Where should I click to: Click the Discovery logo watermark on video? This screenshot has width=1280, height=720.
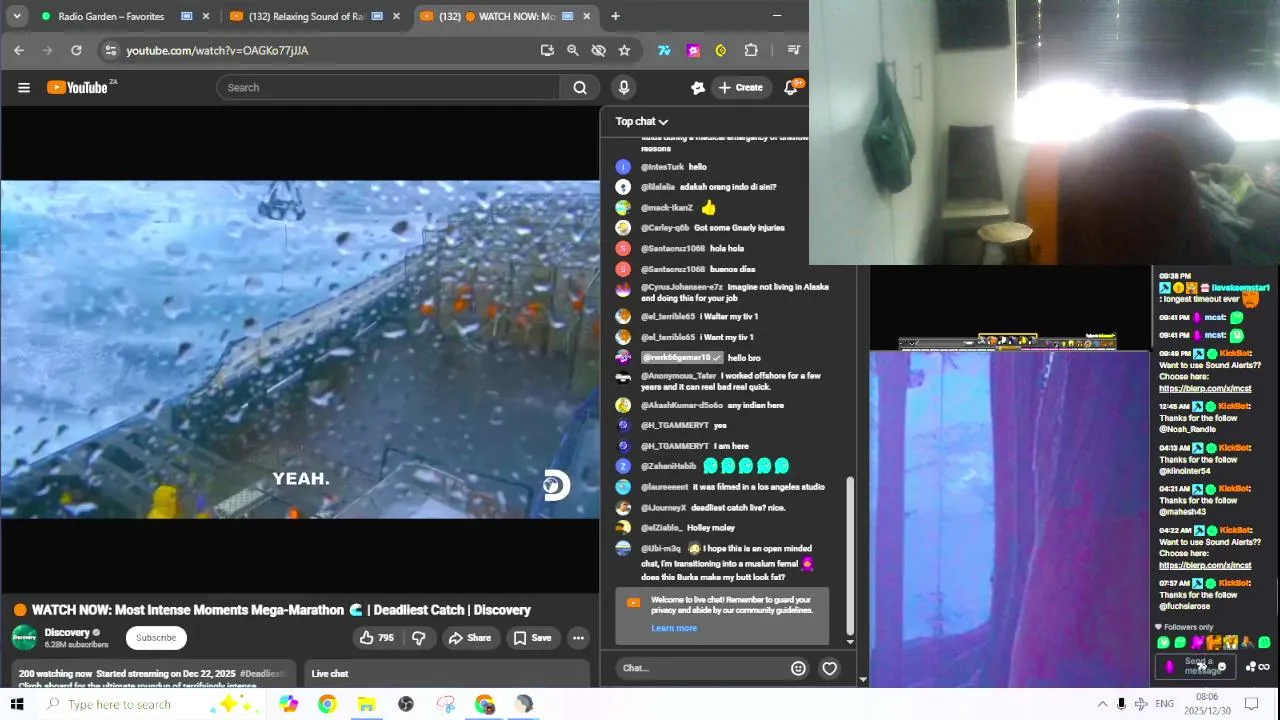556,486
